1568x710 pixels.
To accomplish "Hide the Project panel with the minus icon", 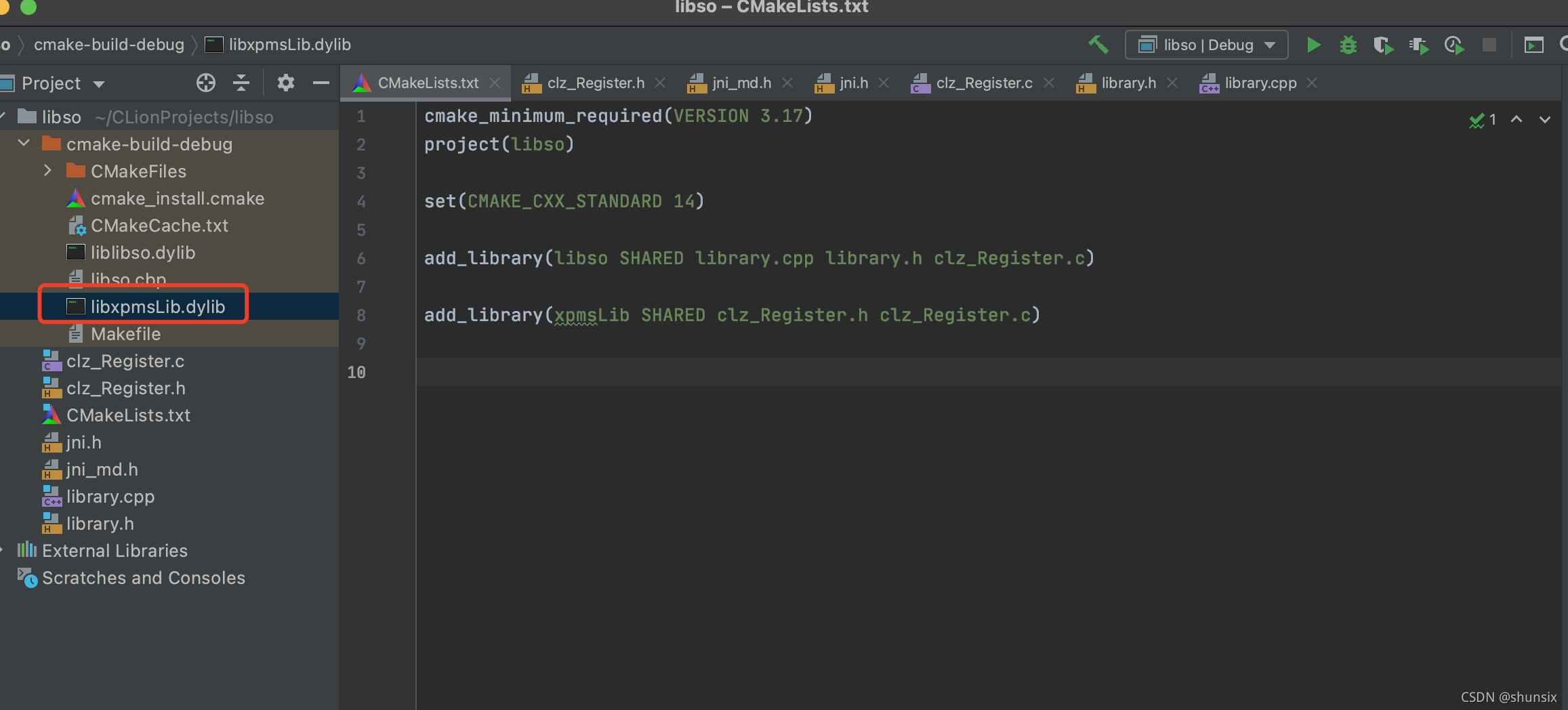I will [x=321, y=83].
